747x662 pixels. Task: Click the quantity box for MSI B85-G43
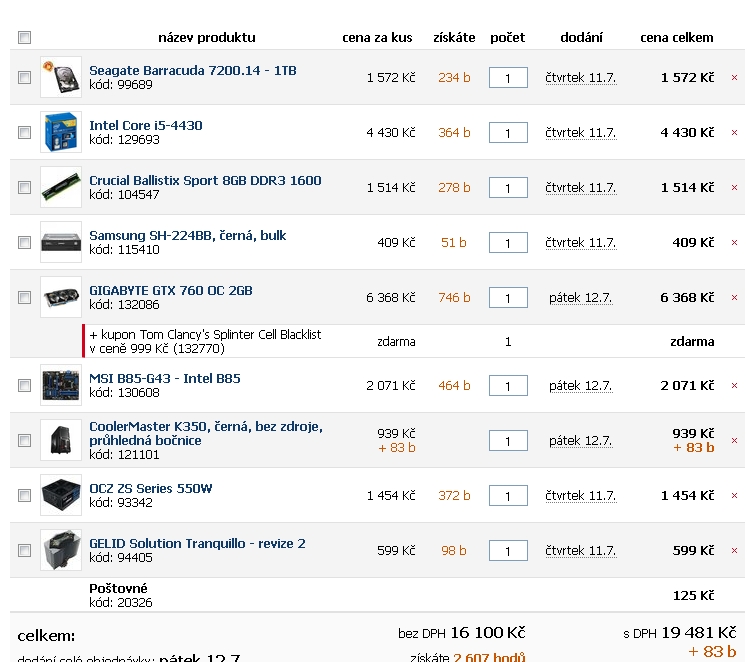tap(508, 386)
